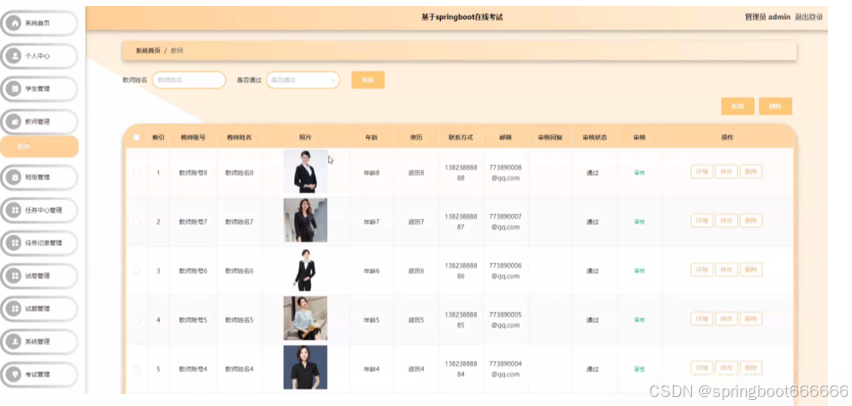Open the 是否通过 filter dropdown
The height and width of the screenshot is (406, 852).
(x=303, y=80)
